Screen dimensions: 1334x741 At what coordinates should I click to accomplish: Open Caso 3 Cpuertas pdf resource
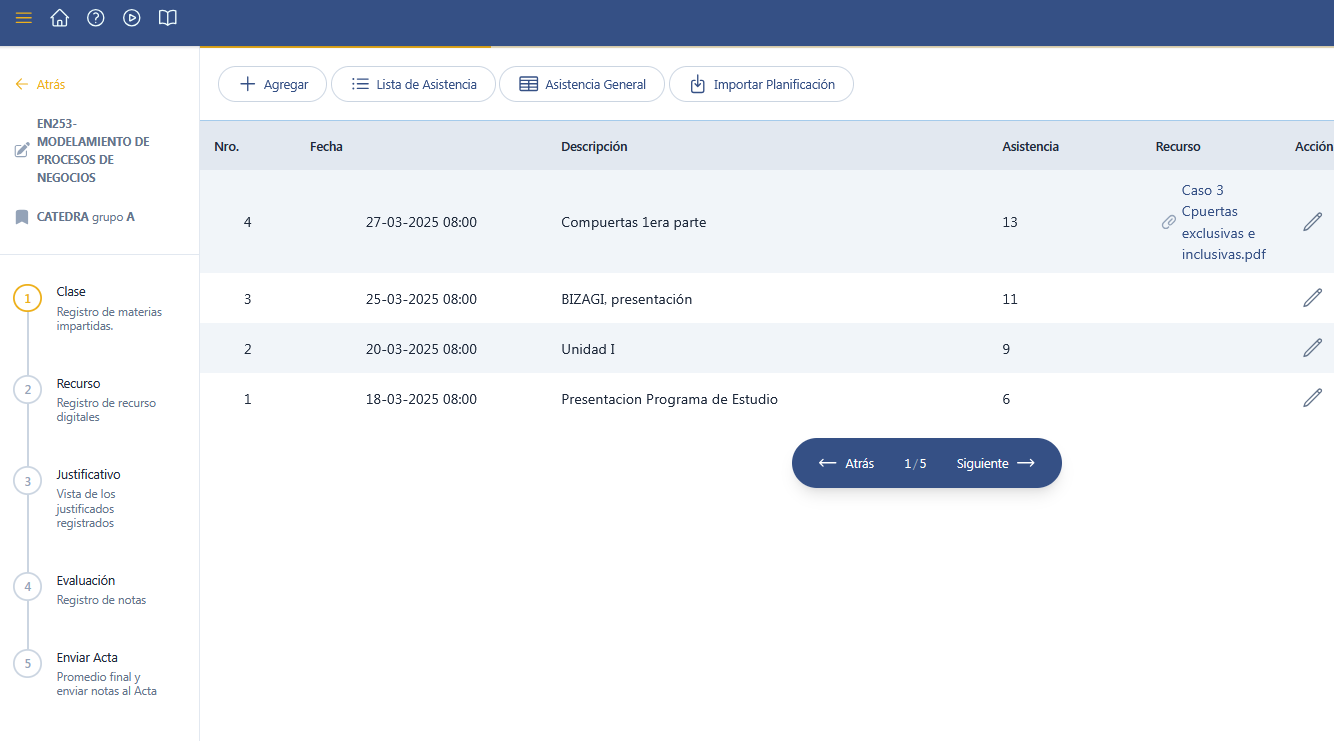pyautogui.click(x=1223, y=222)
